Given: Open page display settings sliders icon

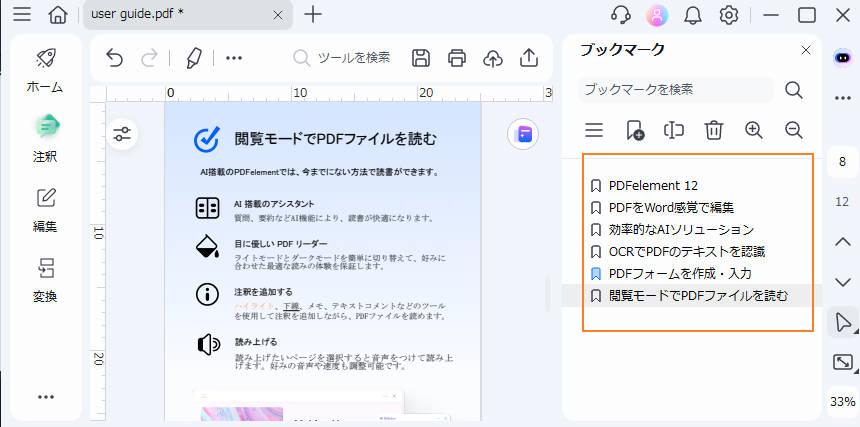Looking at the screenshot, I should [x=122, y=134].
